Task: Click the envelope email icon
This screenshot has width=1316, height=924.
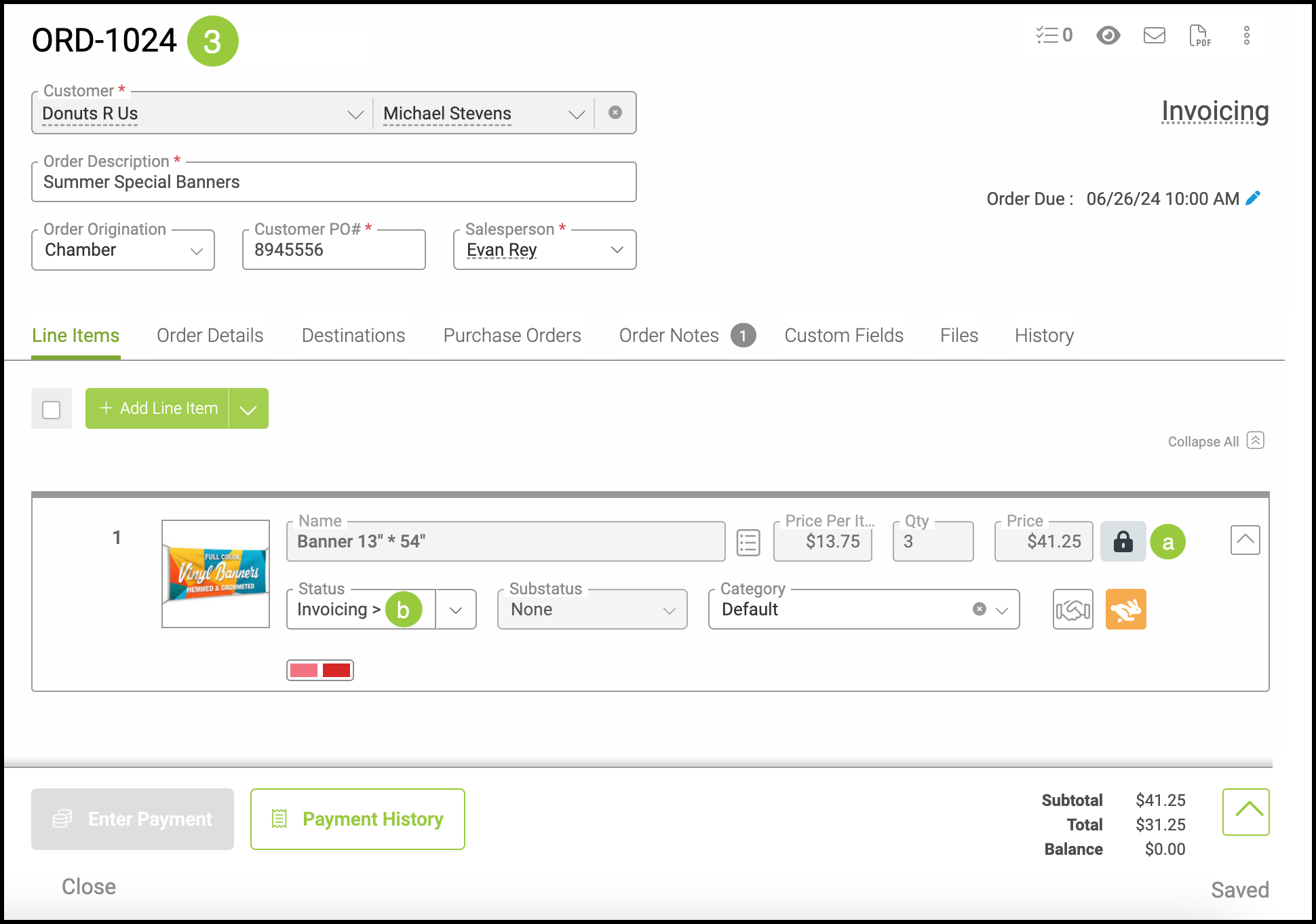Action: 1154,35
